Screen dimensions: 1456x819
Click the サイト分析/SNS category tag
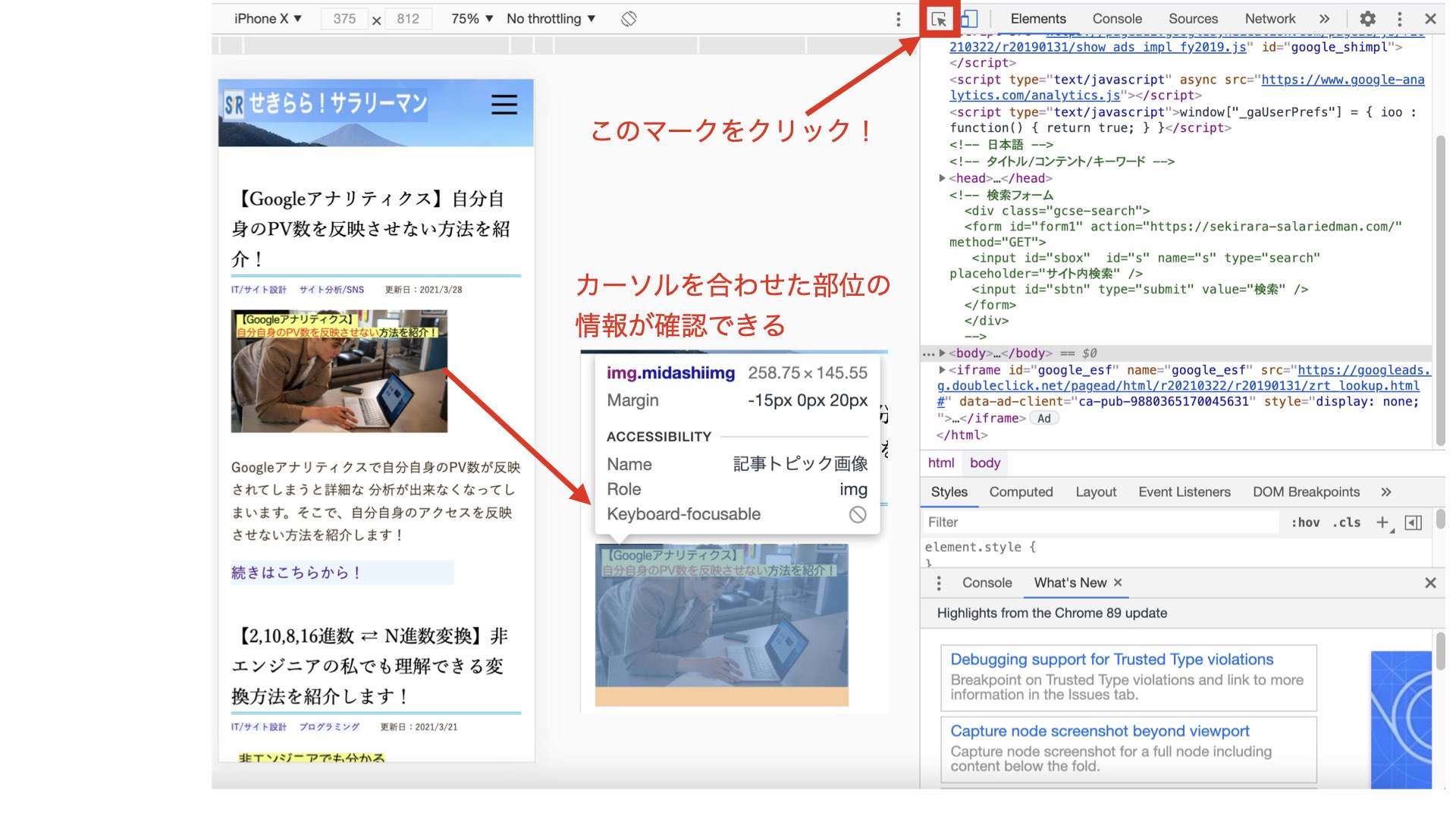click(x=331, y=290)
